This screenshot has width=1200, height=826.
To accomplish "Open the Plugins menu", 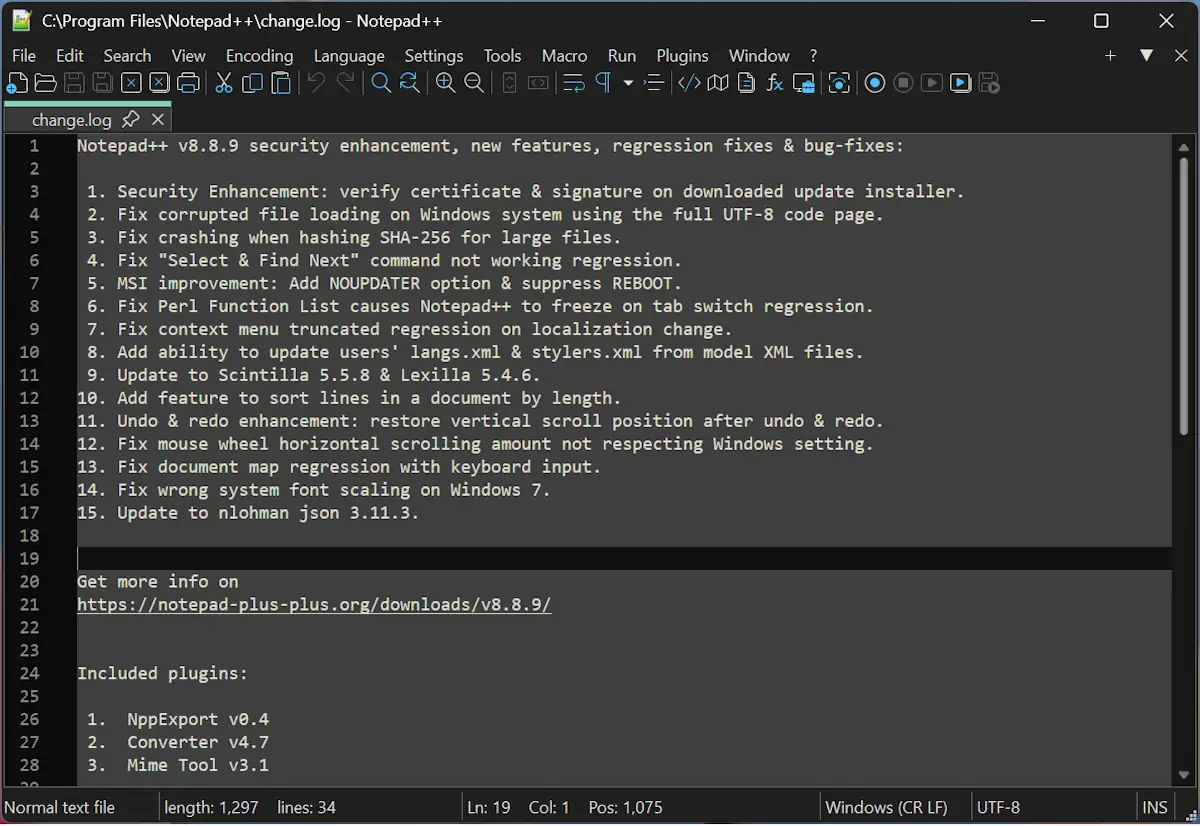I will (682, 56).
